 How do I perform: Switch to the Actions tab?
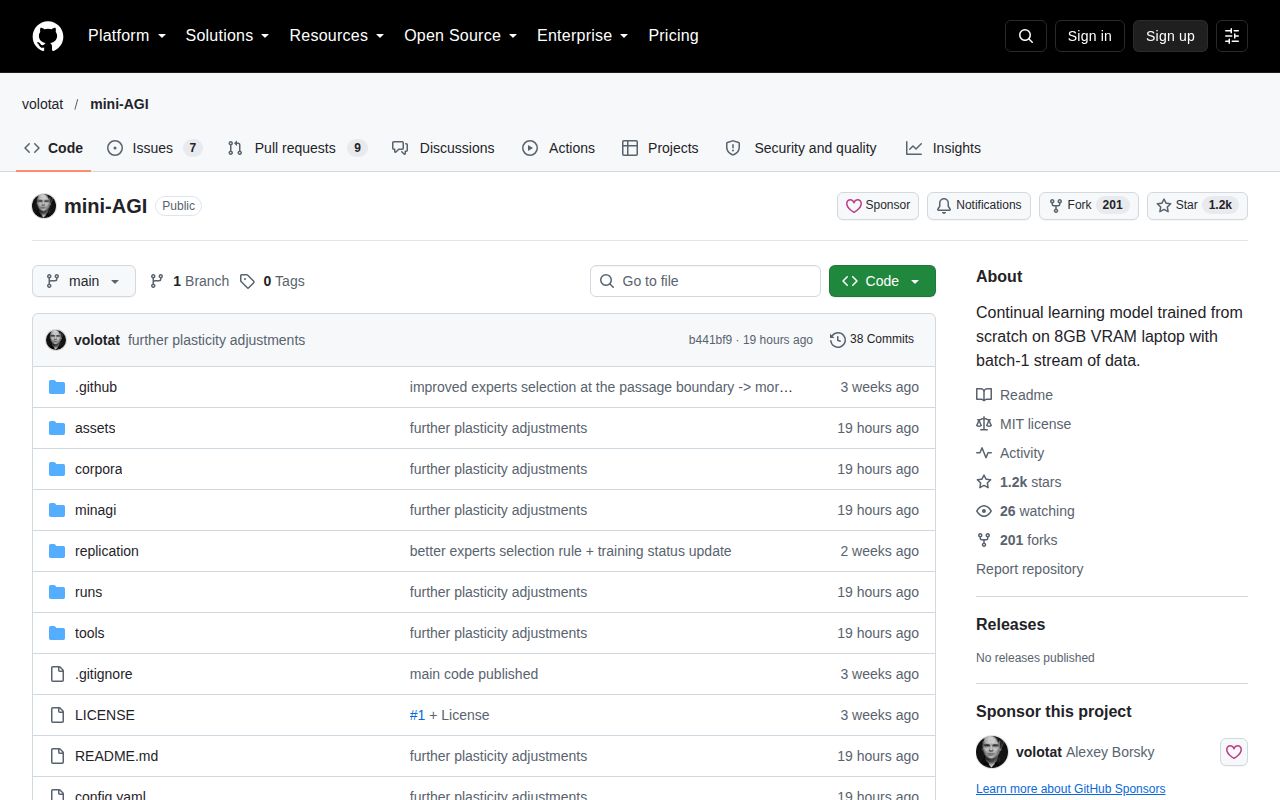[558, 148]
